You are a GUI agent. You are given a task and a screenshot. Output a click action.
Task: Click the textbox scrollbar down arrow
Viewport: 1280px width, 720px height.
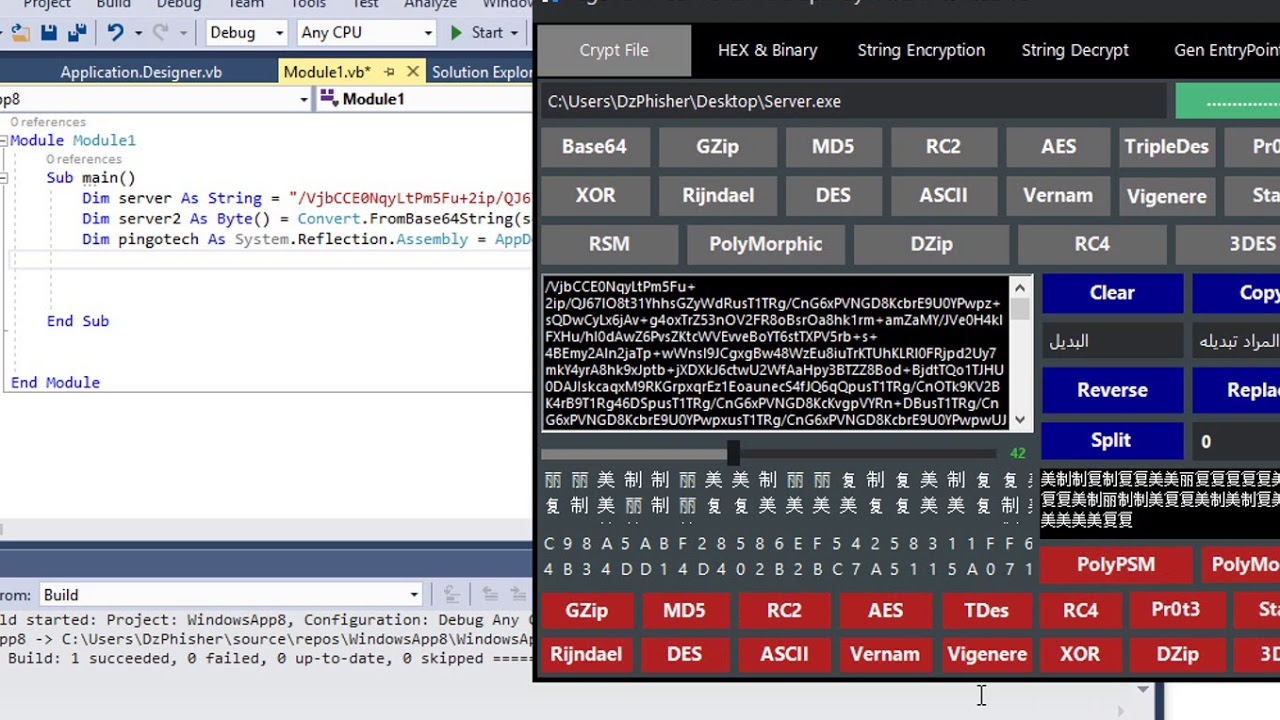1020,420
